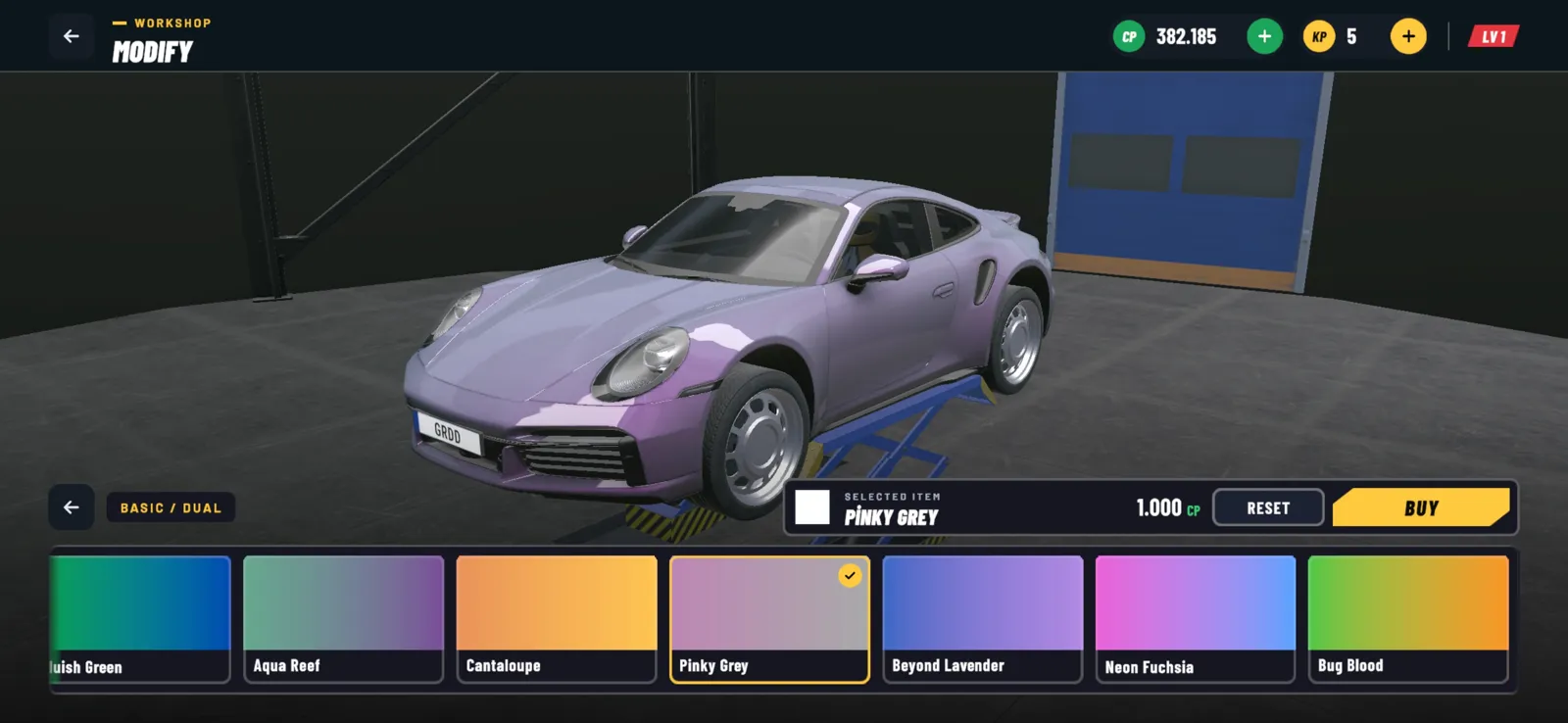Apply the Neon Fuchsia paint swatch
Viewport: 1568px width, 723px height.
click(1196, 619)
